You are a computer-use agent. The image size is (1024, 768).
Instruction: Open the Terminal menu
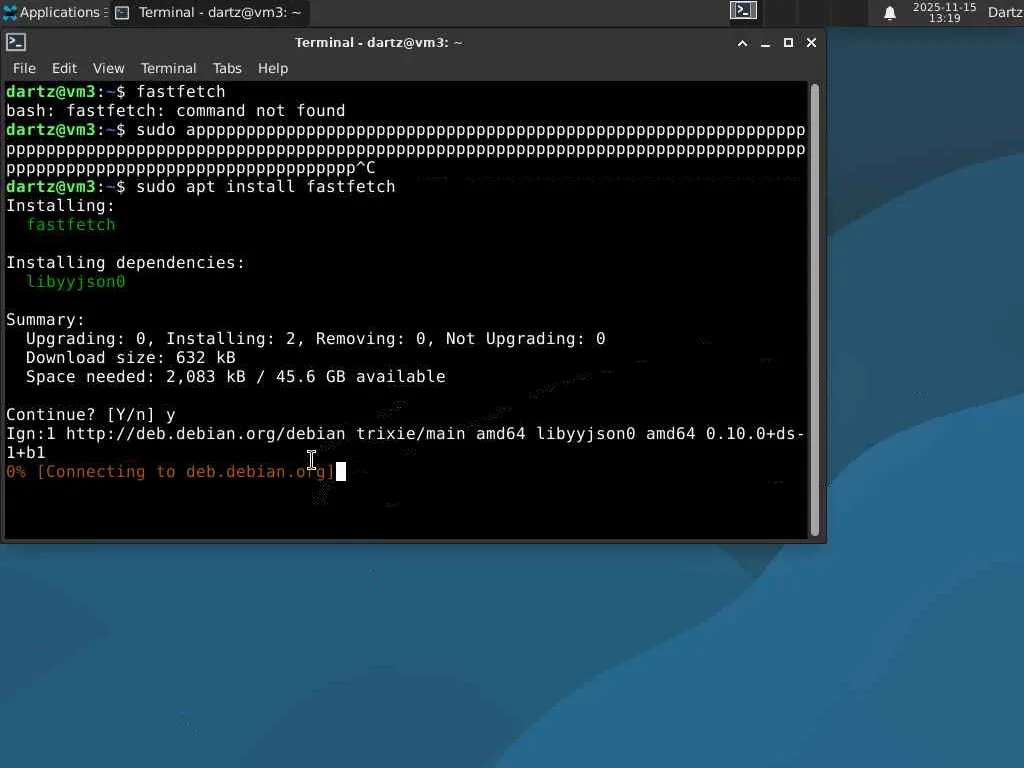click(168, 68)
